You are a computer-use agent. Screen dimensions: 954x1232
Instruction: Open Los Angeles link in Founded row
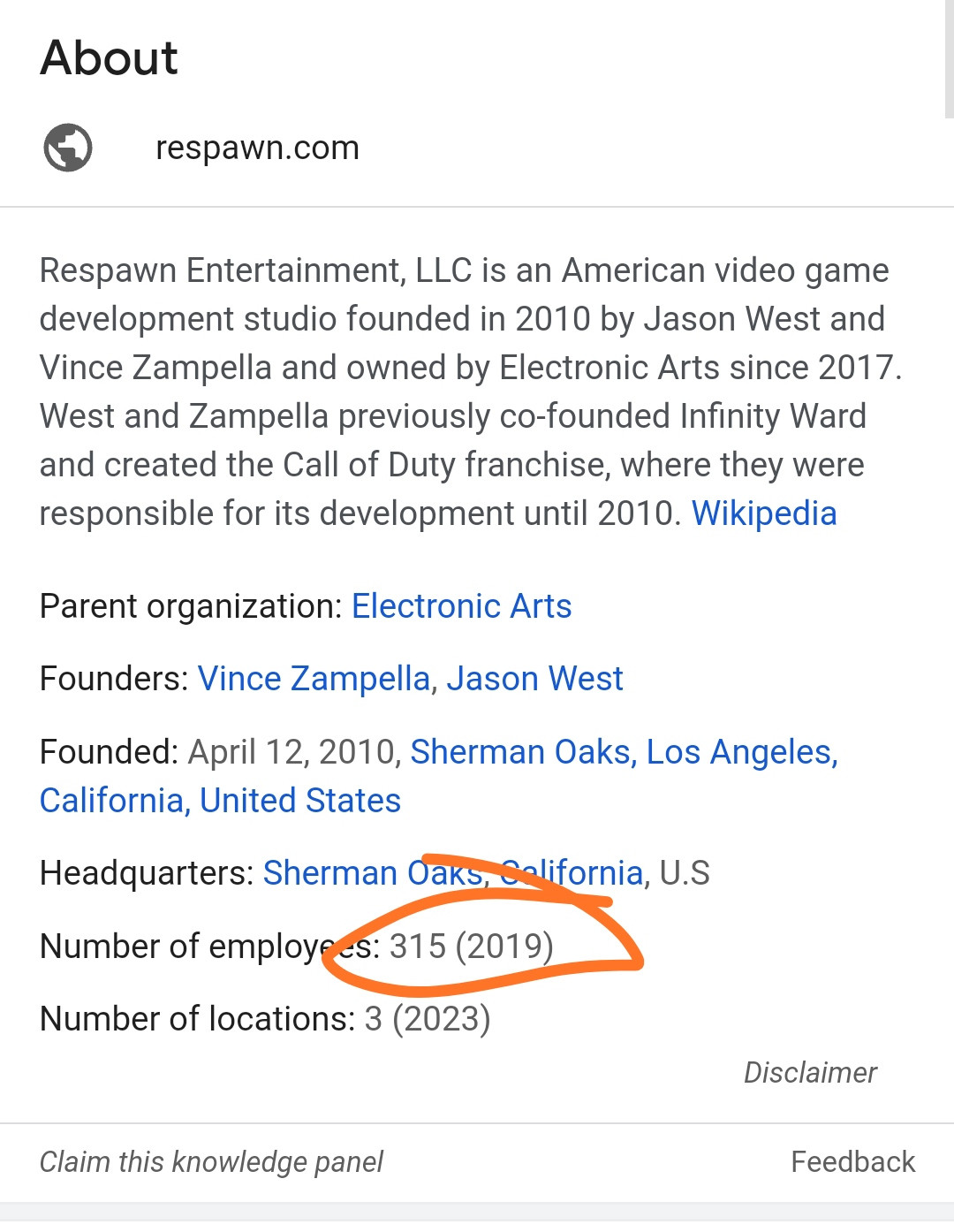(742, 752)
